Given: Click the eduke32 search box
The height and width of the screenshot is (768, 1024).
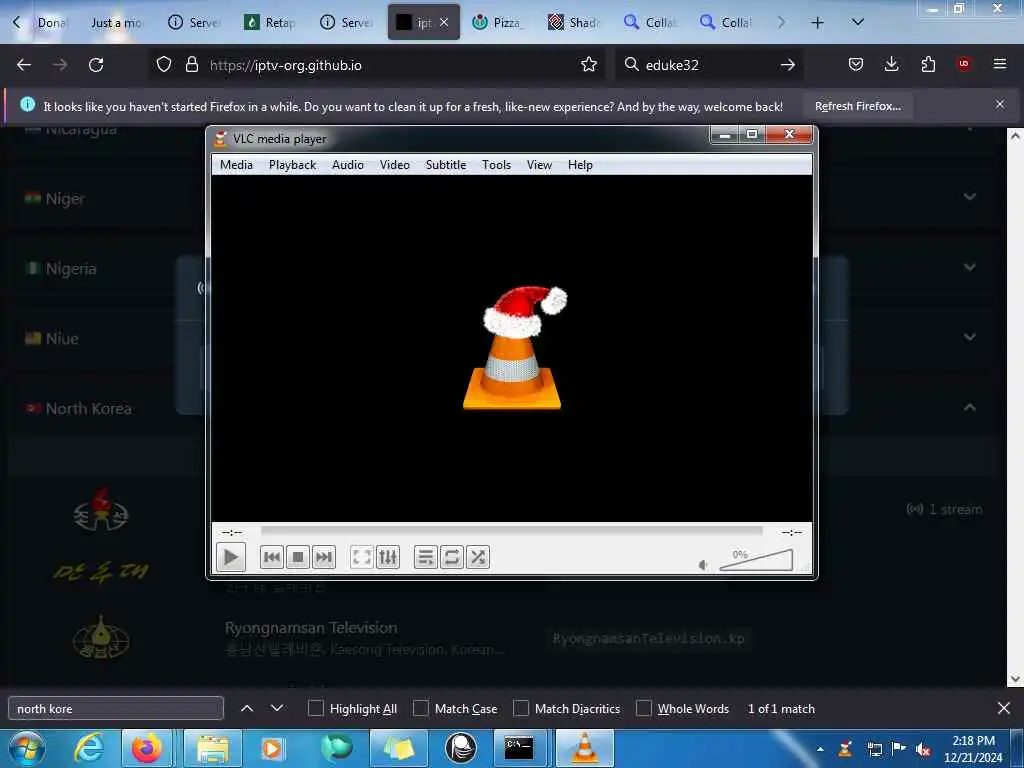Looking at the screenshot, I should pos(709,65).
